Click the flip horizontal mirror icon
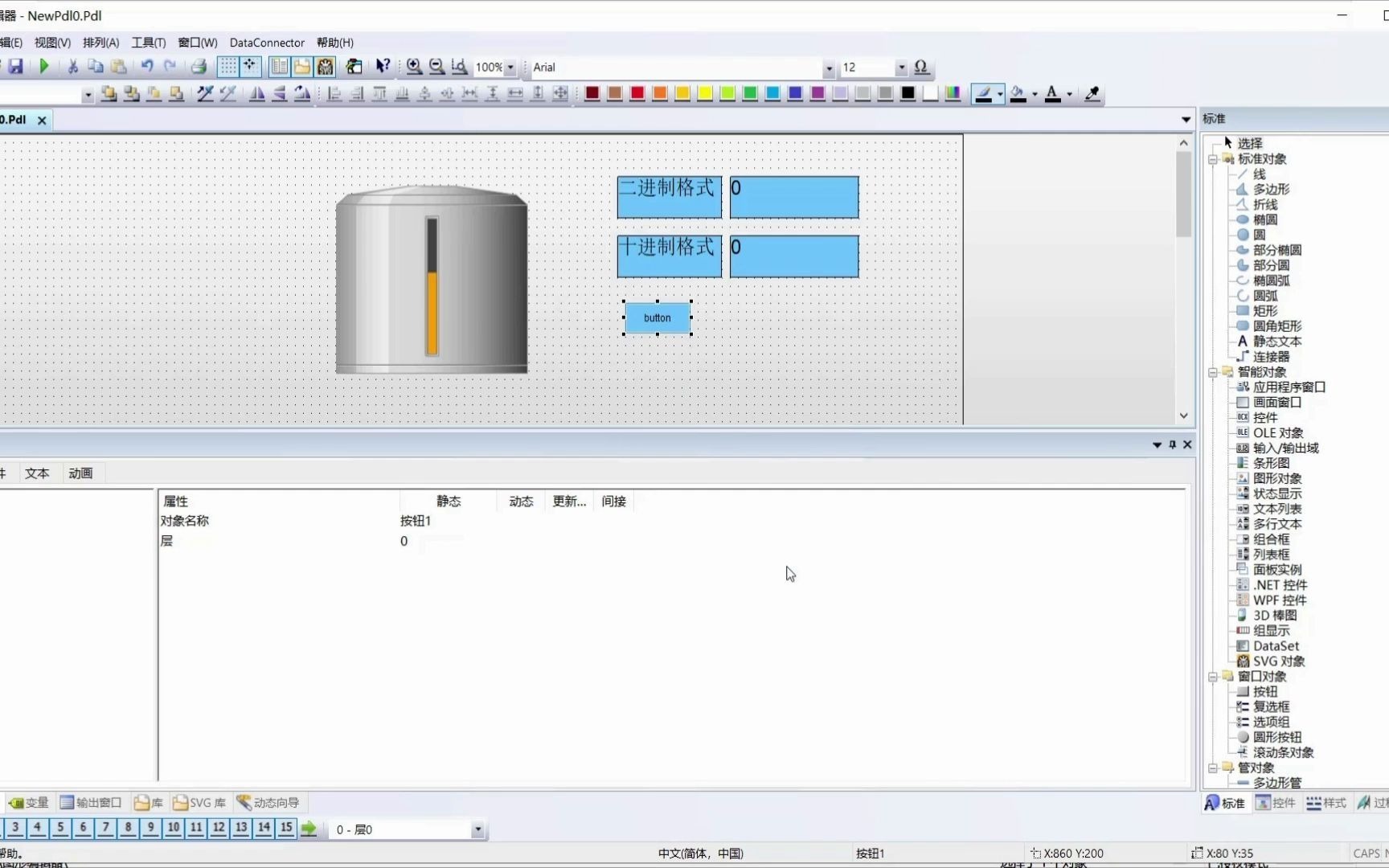Viewport: 1389px width, 868px height. tap(257, 94)
